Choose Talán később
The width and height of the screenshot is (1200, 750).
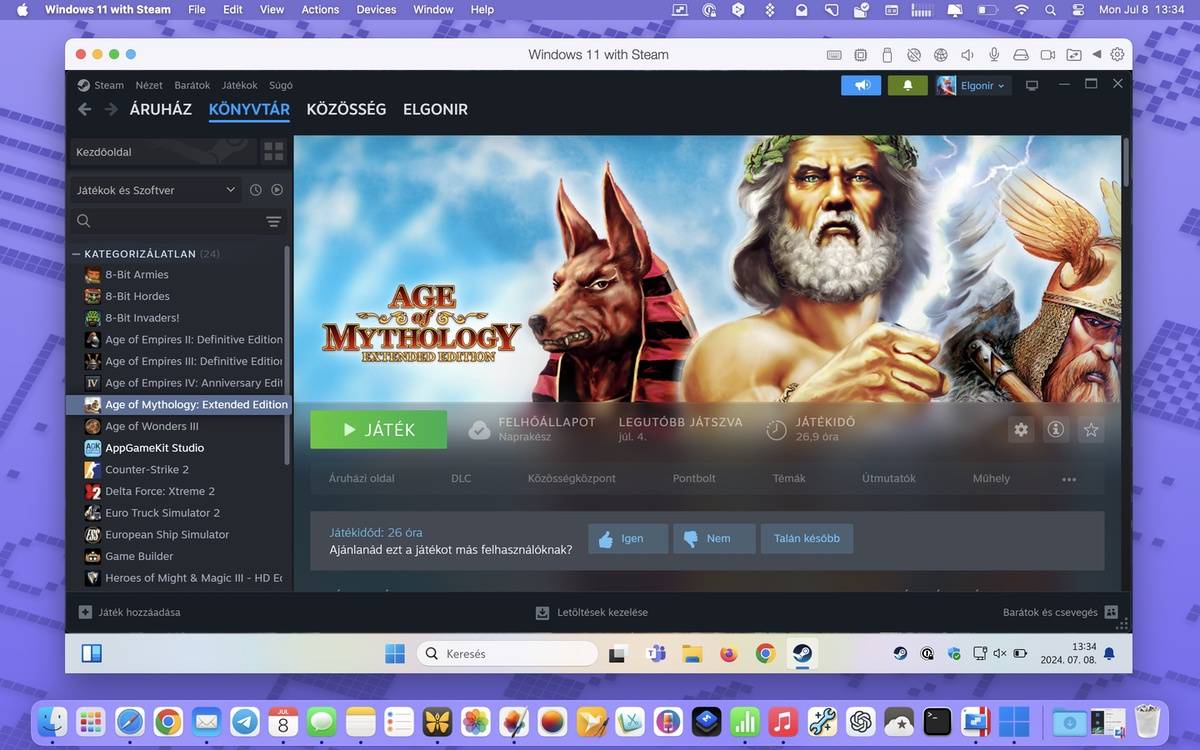(807, 538)
